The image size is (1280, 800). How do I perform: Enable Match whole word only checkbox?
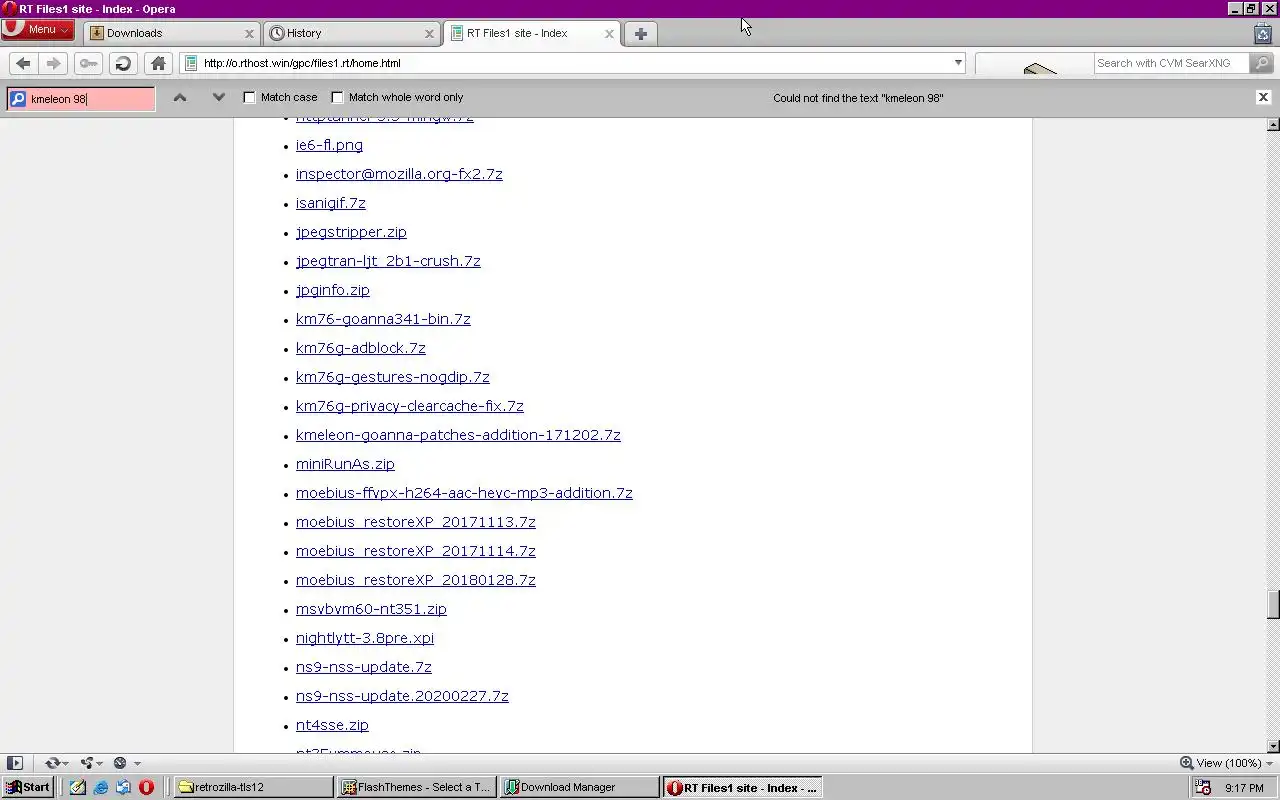pyautogui.click(x=337, y=97)
